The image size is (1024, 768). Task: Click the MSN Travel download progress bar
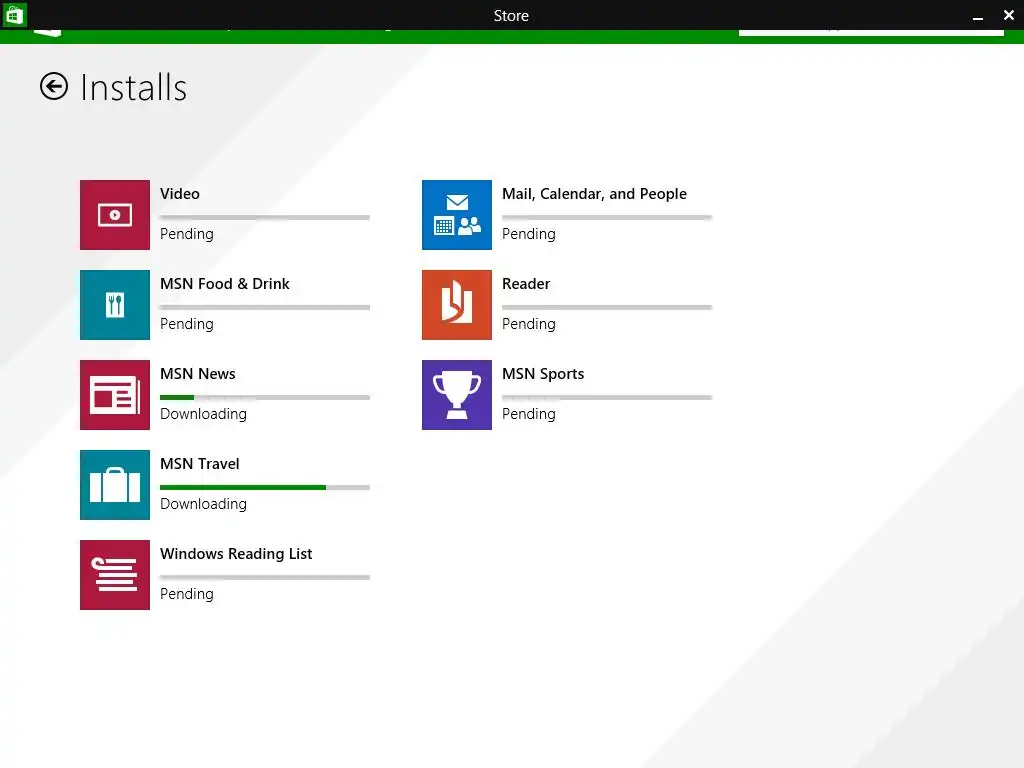[x=265, y=488]
